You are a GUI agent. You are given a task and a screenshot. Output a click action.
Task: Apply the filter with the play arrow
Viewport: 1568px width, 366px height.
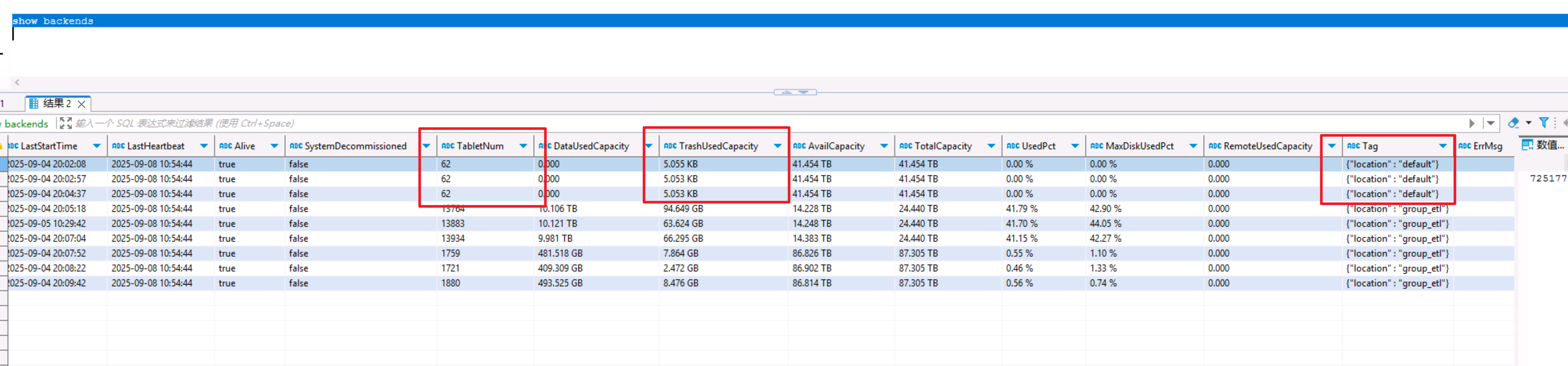click(x=1472, y=124)
